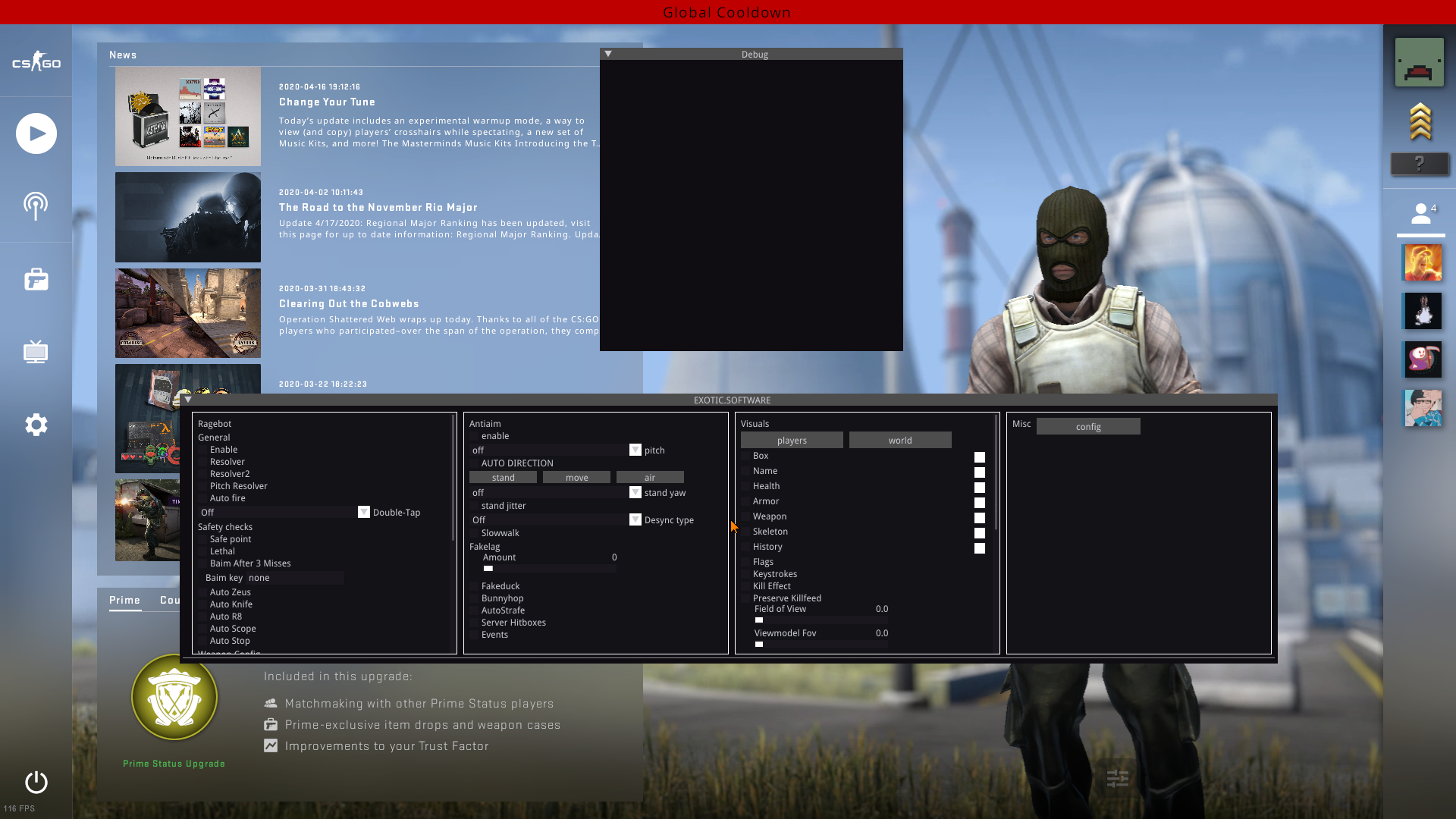Image resolution: width=1456 pixels, height=819 pixels.
Task: Click the config button in Misc
Action: click(1087, 426)
